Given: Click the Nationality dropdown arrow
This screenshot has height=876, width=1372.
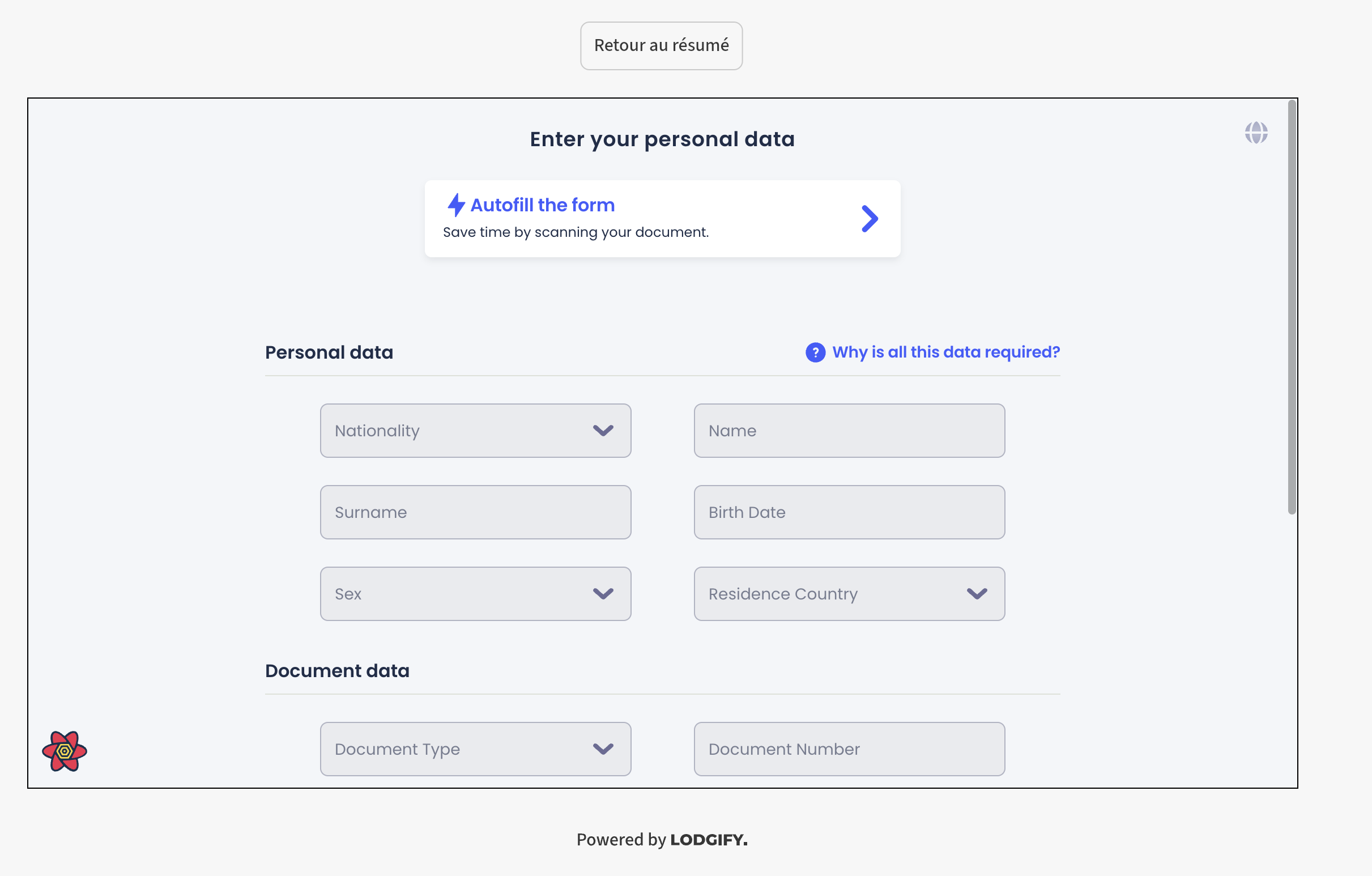Looking at the screenshot, I should pos(603,431).
